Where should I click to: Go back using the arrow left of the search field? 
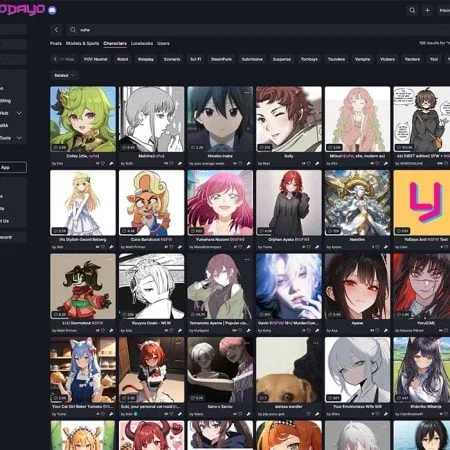pyautogui.click(x=56, y=30)
